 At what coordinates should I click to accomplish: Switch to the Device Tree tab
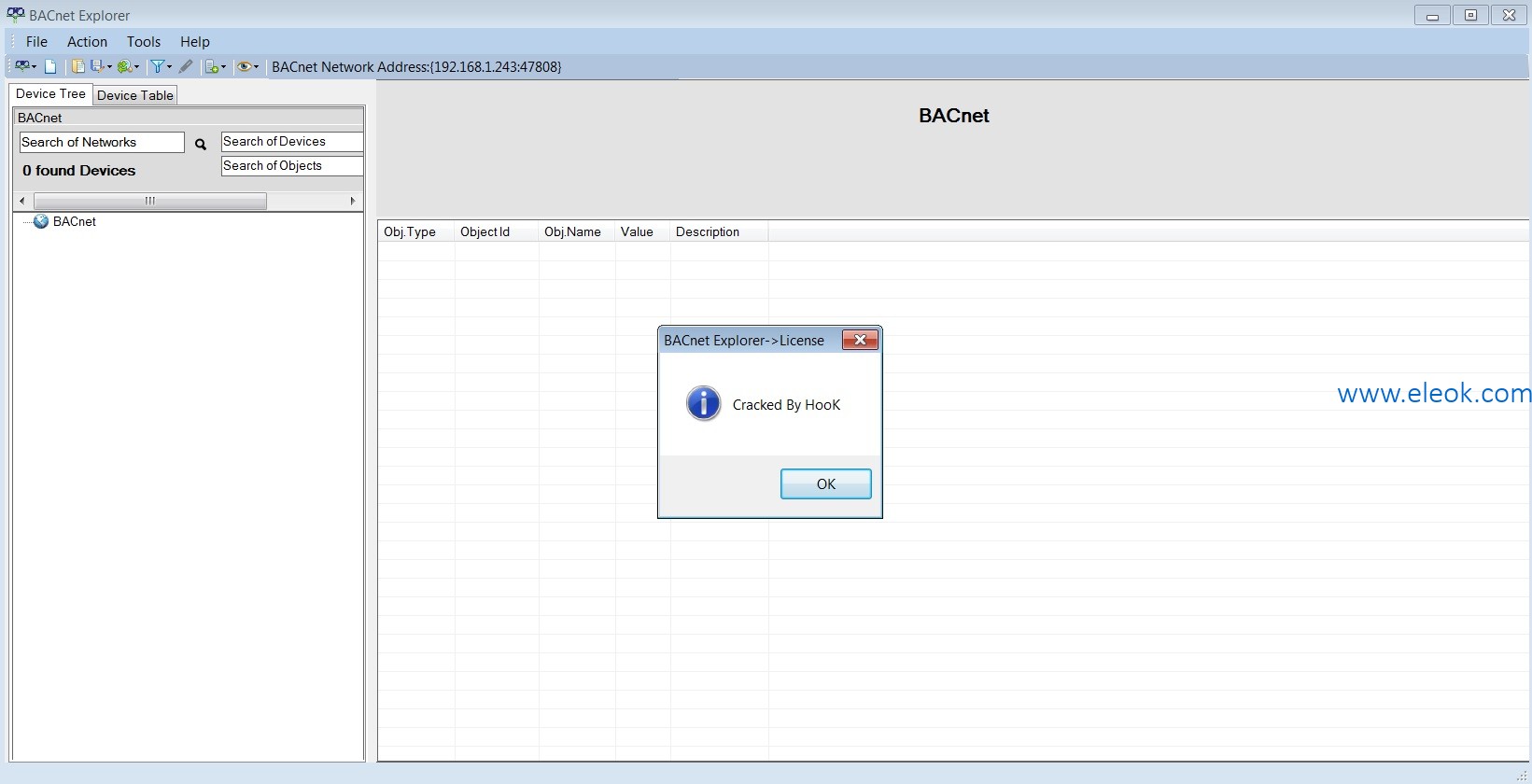50,93
